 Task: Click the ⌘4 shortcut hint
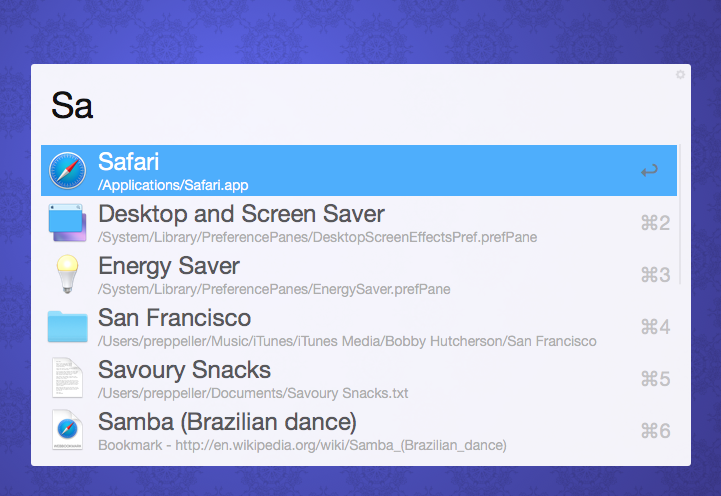tap(655, 327)
